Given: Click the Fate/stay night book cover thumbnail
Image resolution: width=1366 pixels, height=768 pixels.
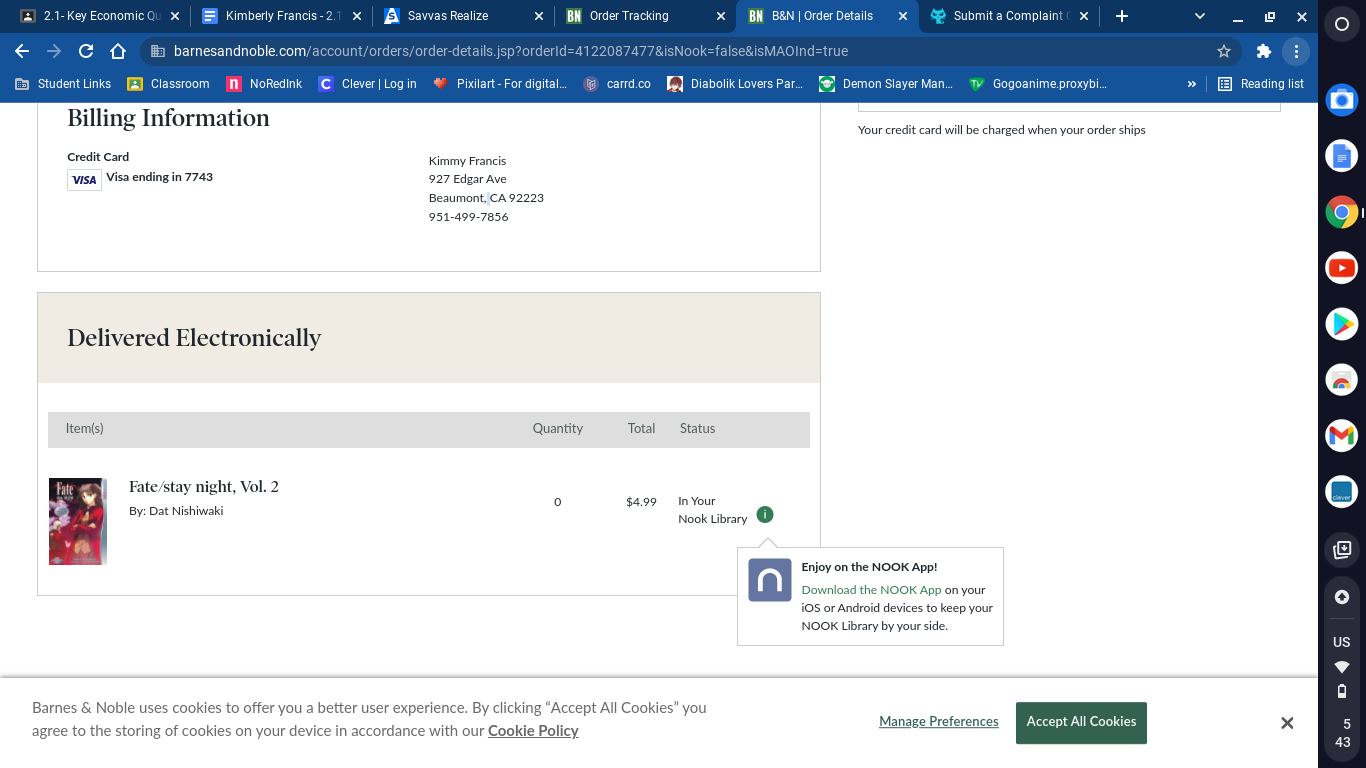Looking at the screenshot, I should tap(77, 521).
